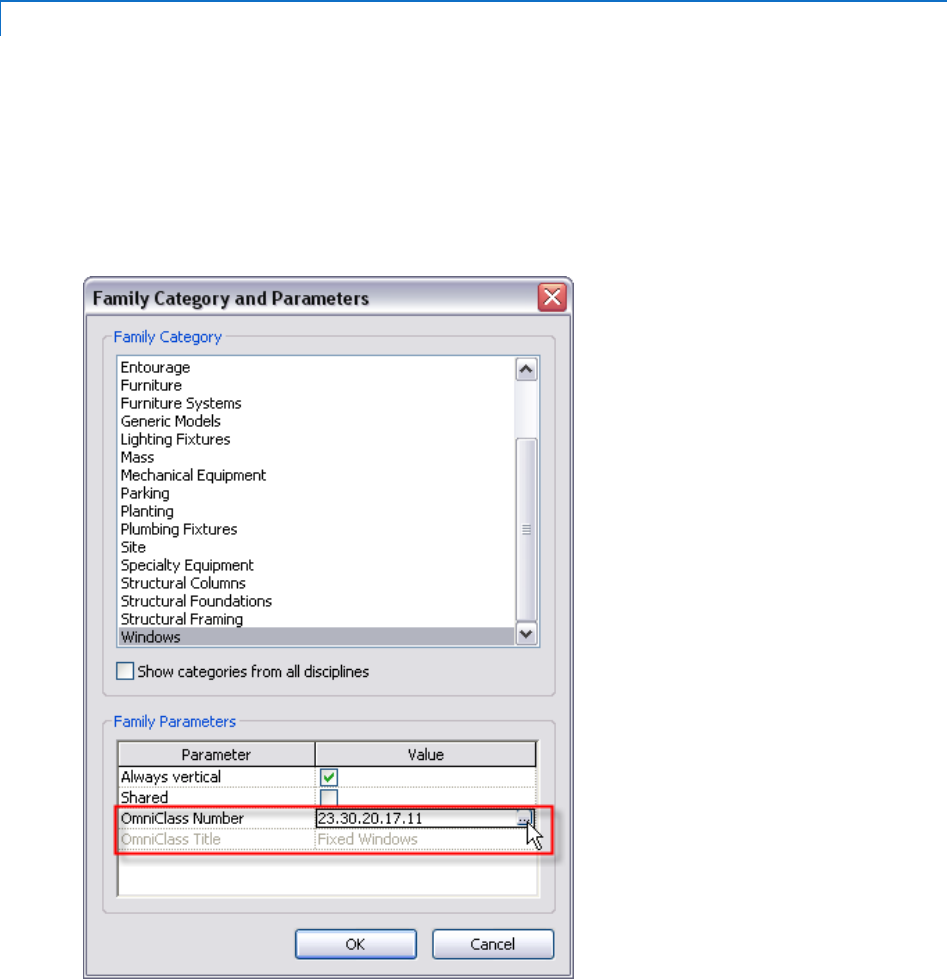Enable Show categories from all disciplines
The width and height of the screenshot is (947, 979).
[x=125, y=671]
